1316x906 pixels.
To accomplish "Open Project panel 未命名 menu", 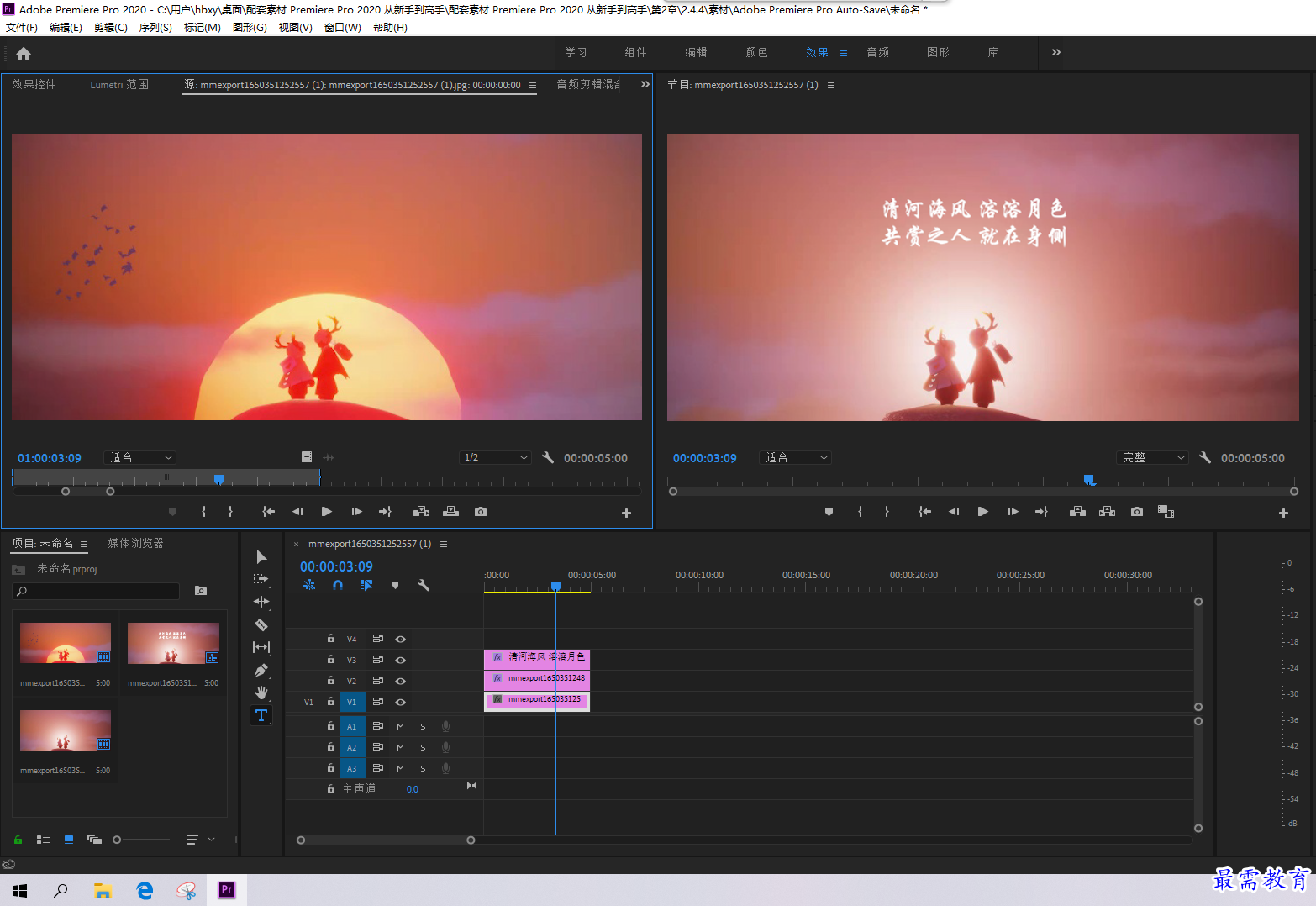I will [x=84, y=544].
